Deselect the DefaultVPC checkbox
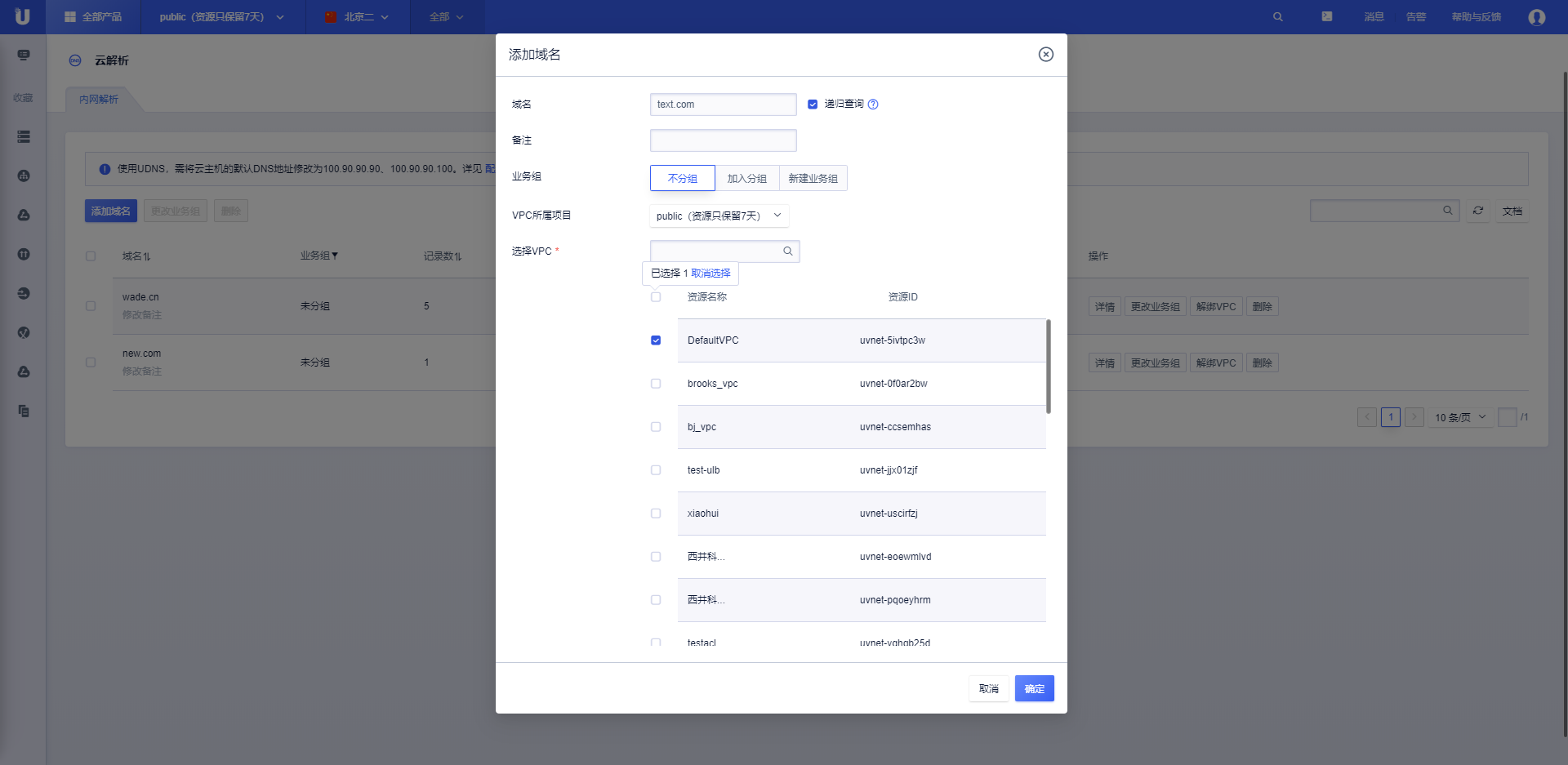This screenshot has width=1568, height=765. coord(656,340)
